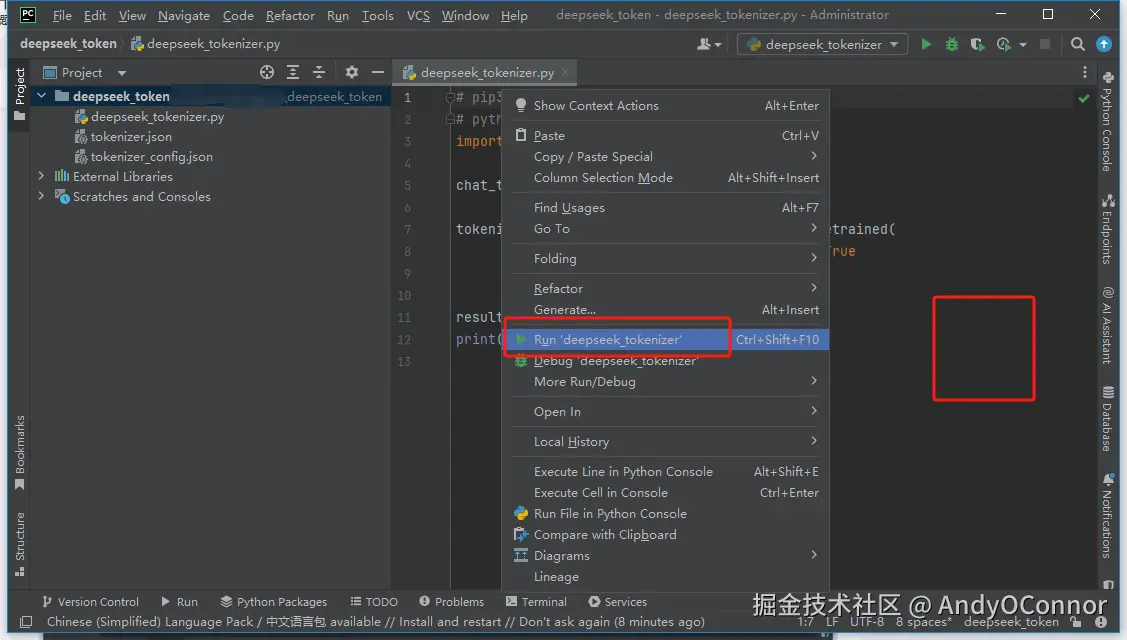The width and height of the screenshot is (1127, 640).
Task: Open the Structure side panel
Action: tap(20, 544)
